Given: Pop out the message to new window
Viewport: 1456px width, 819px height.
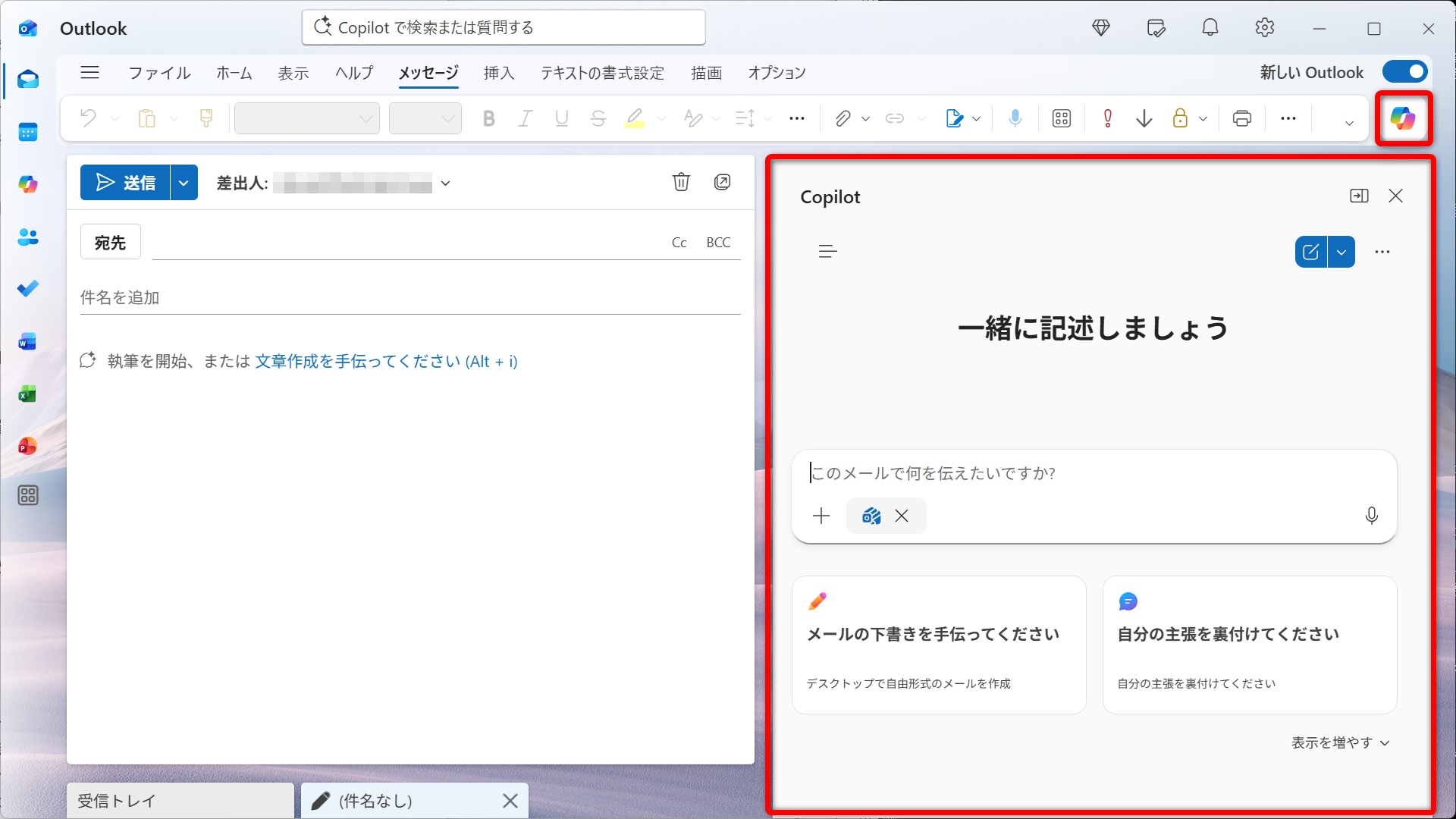Looking at the screenshot, I should pyautogui.click(x=723, y=182).
